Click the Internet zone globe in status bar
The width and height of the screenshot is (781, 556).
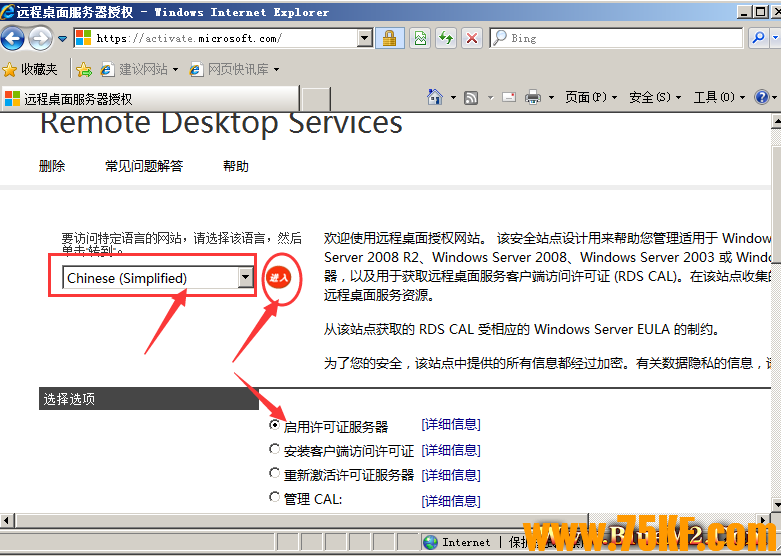pos(430,542)
